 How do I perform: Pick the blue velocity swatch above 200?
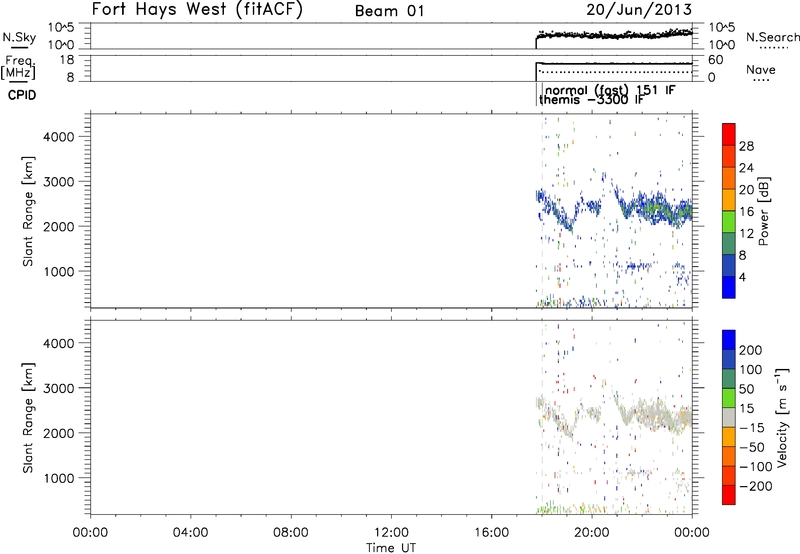tap(729, 340)
